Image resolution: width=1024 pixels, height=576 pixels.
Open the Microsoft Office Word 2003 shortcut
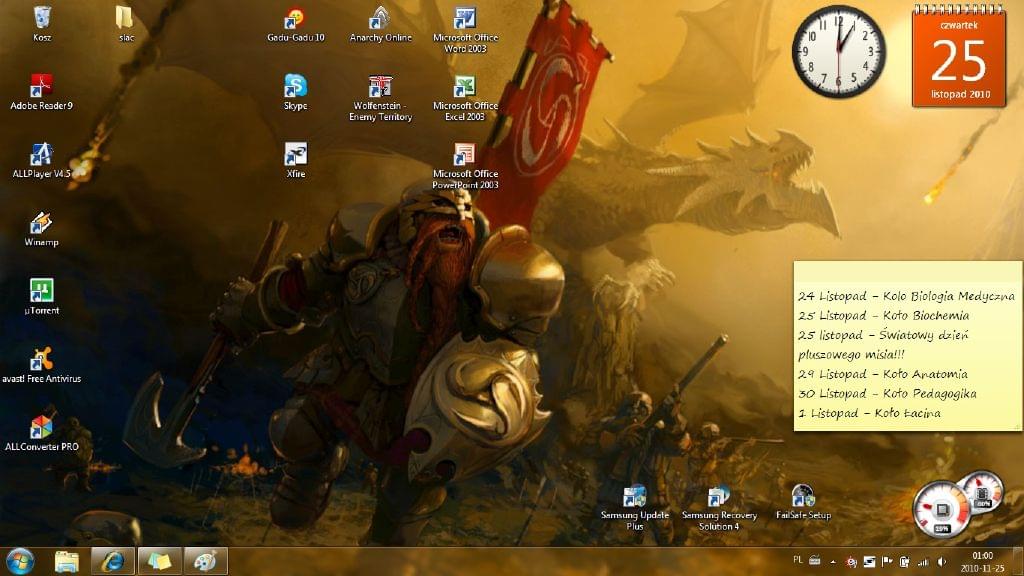(466, 29)
